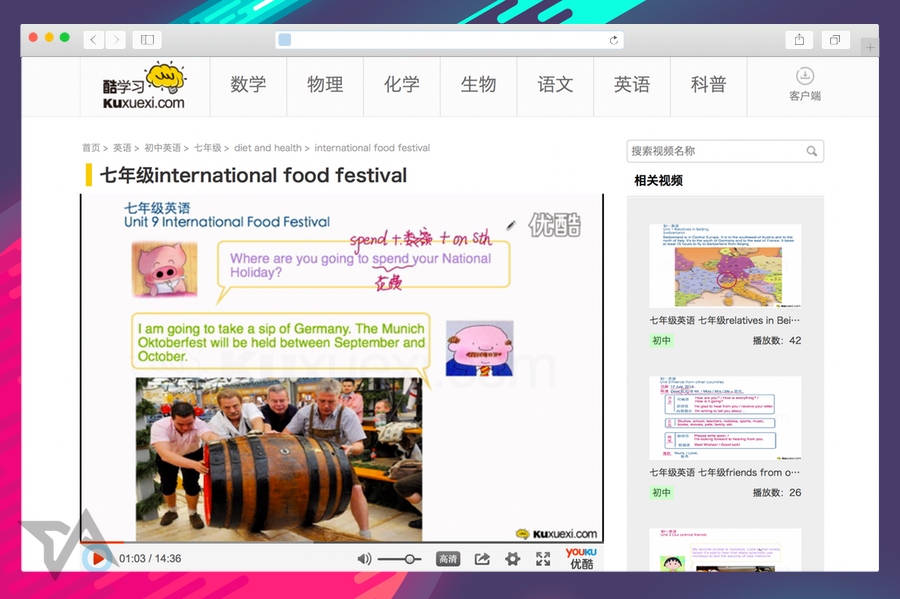
Task: Click the 七年级international food festival heading
Action: tap(253, 175)
